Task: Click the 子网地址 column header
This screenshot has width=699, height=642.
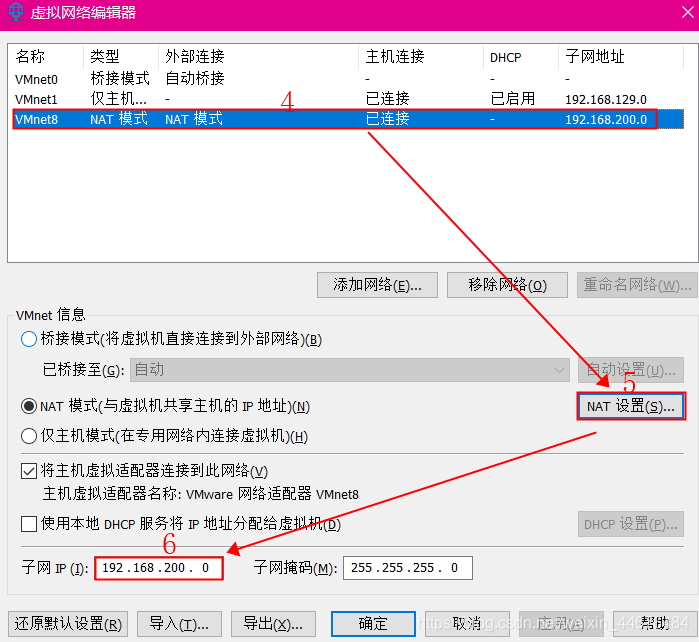Action: 621,57
